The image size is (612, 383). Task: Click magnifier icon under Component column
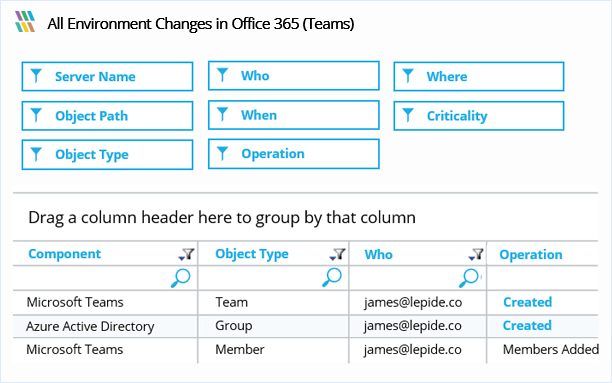pyautogui.click(x=180, y=278)
